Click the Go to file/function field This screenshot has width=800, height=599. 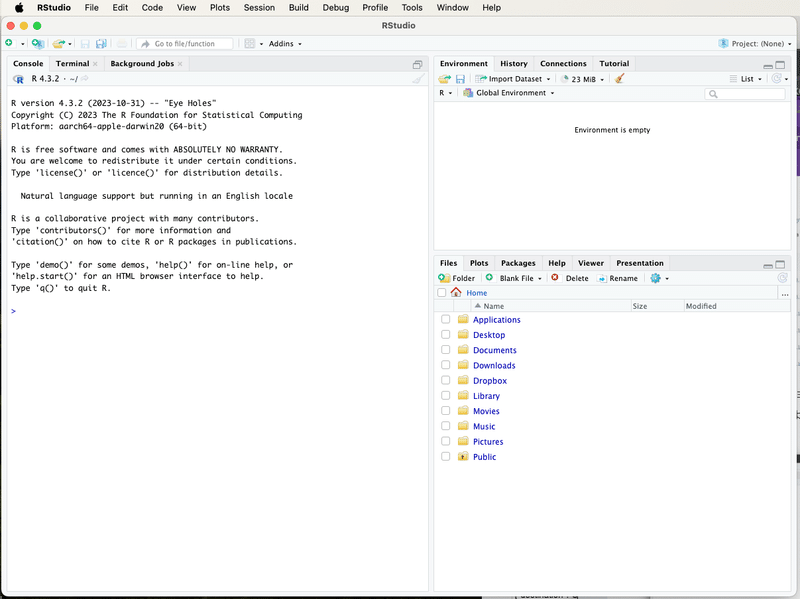(185, 44)
